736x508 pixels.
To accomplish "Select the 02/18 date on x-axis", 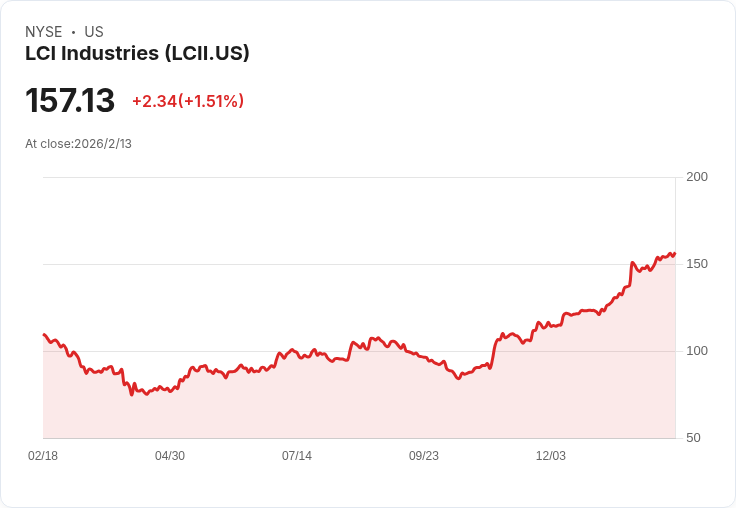I will pos(43,456).
